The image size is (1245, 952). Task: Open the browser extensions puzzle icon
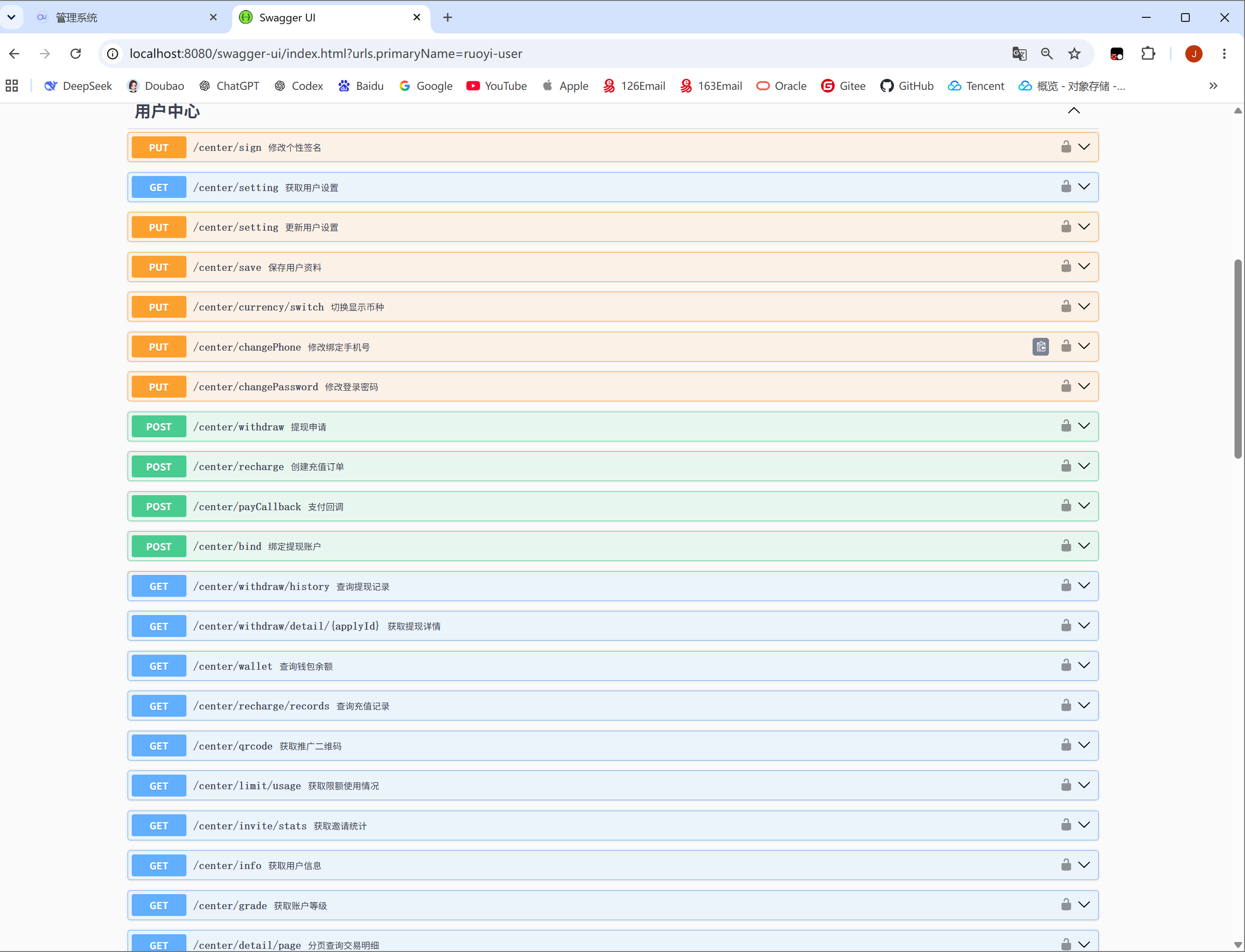1147,54
